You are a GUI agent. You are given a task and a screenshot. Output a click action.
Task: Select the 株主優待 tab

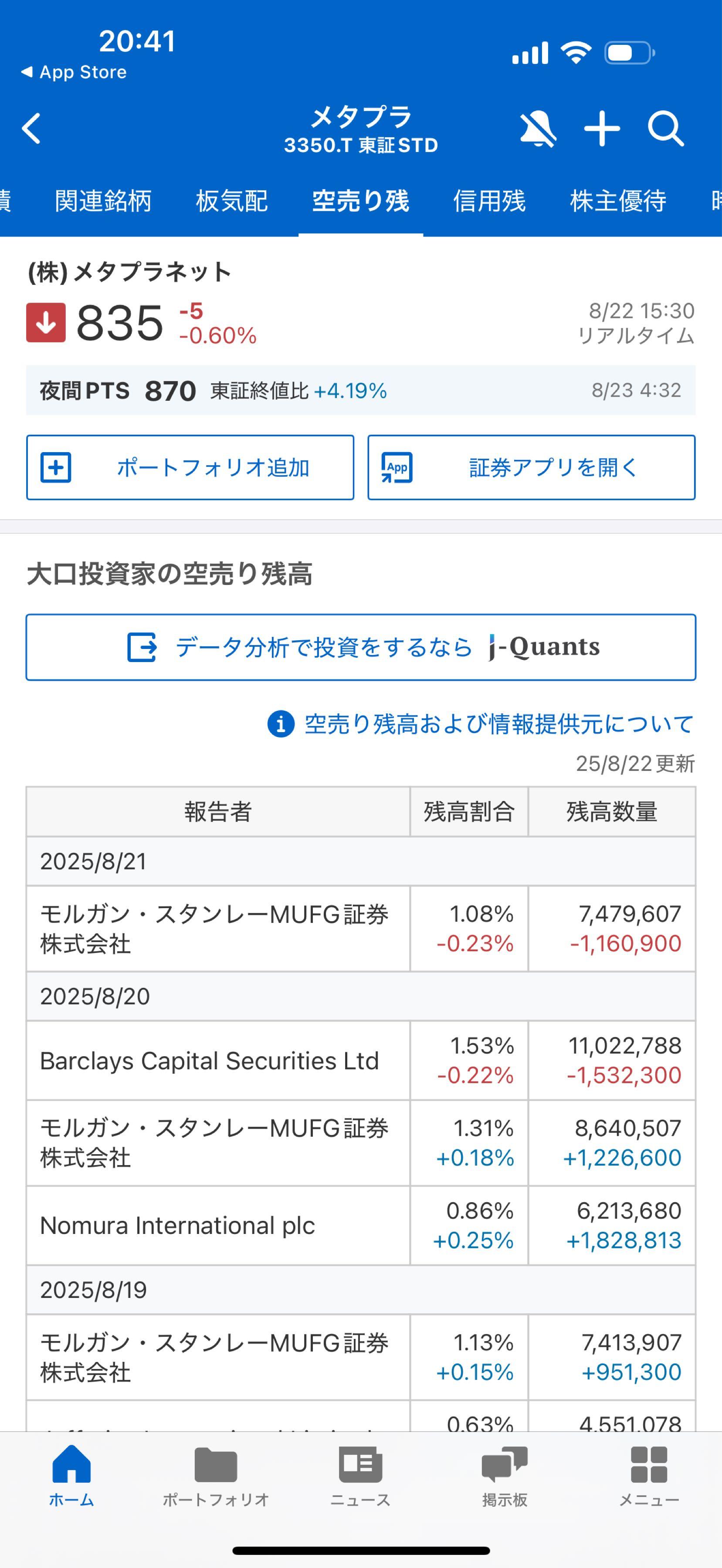pos(618,202)
